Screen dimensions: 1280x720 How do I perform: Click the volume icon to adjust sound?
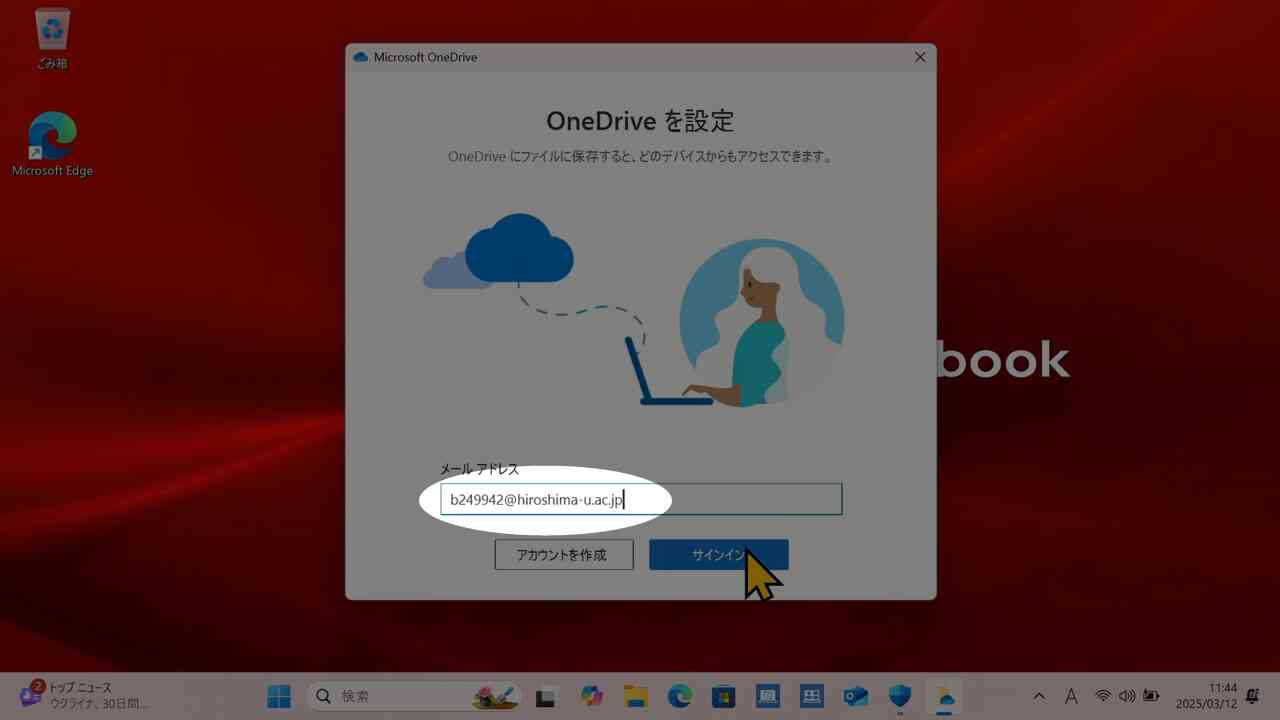[x=1126, y=695]
